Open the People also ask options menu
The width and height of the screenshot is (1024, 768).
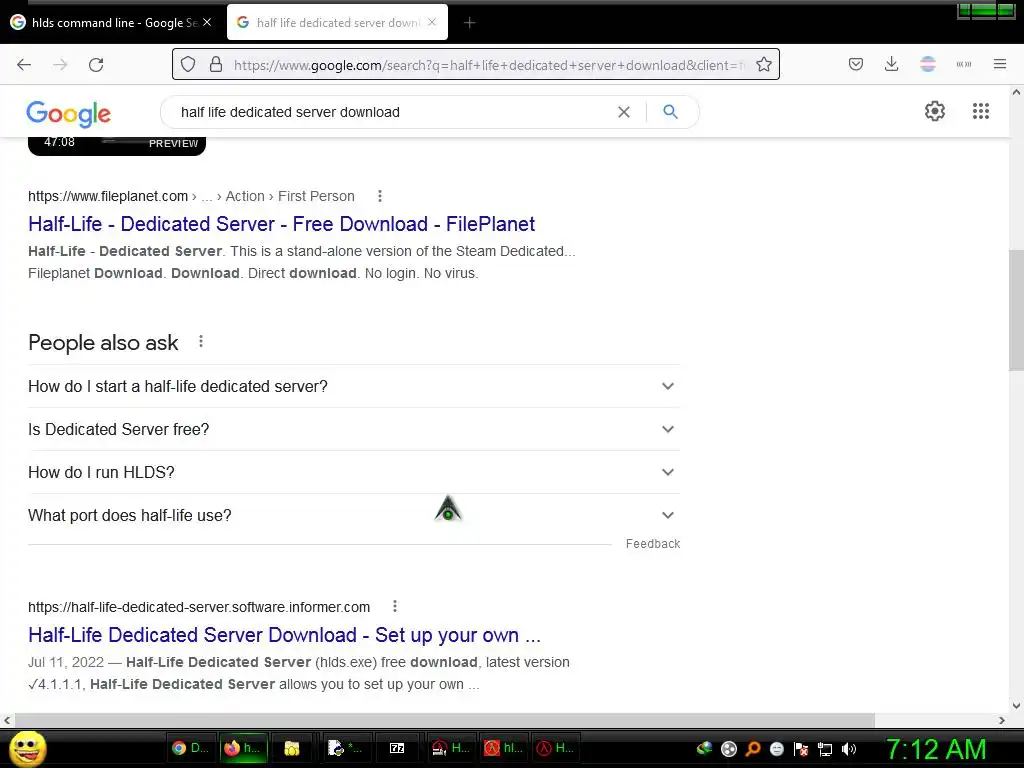click(201, 342)
